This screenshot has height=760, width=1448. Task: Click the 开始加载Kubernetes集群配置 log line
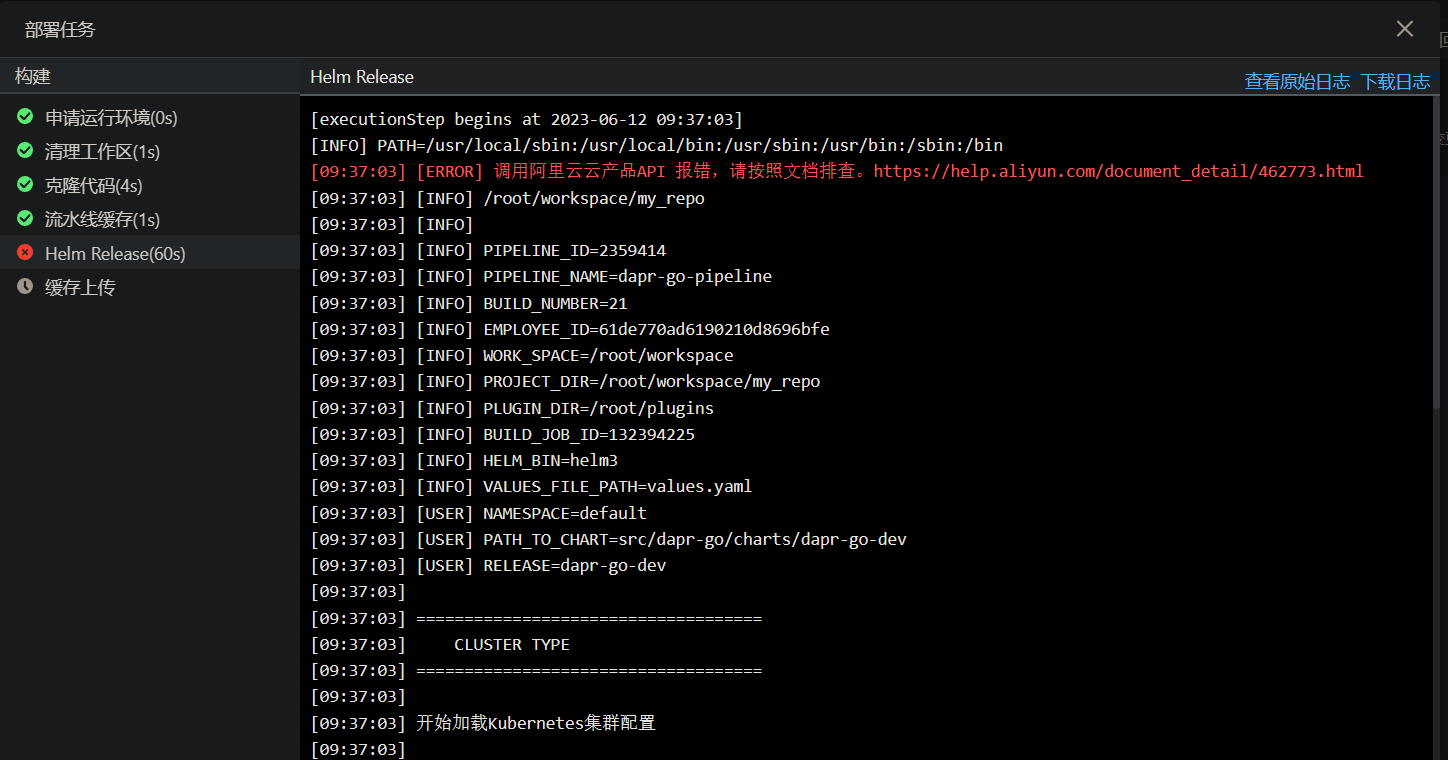(x=536, y=723)
